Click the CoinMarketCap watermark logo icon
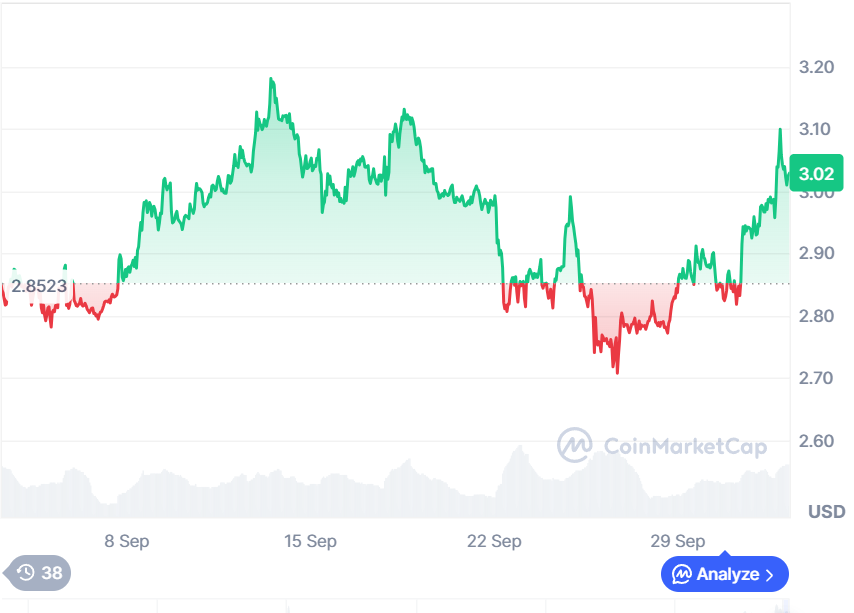The width and height of the screenshot is (854, 613). point(574,445)
